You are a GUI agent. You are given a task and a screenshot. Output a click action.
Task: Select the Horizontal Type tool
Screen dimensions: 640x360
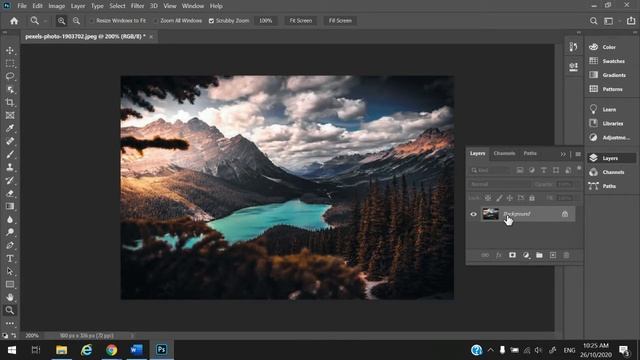(x=10, y=258)
